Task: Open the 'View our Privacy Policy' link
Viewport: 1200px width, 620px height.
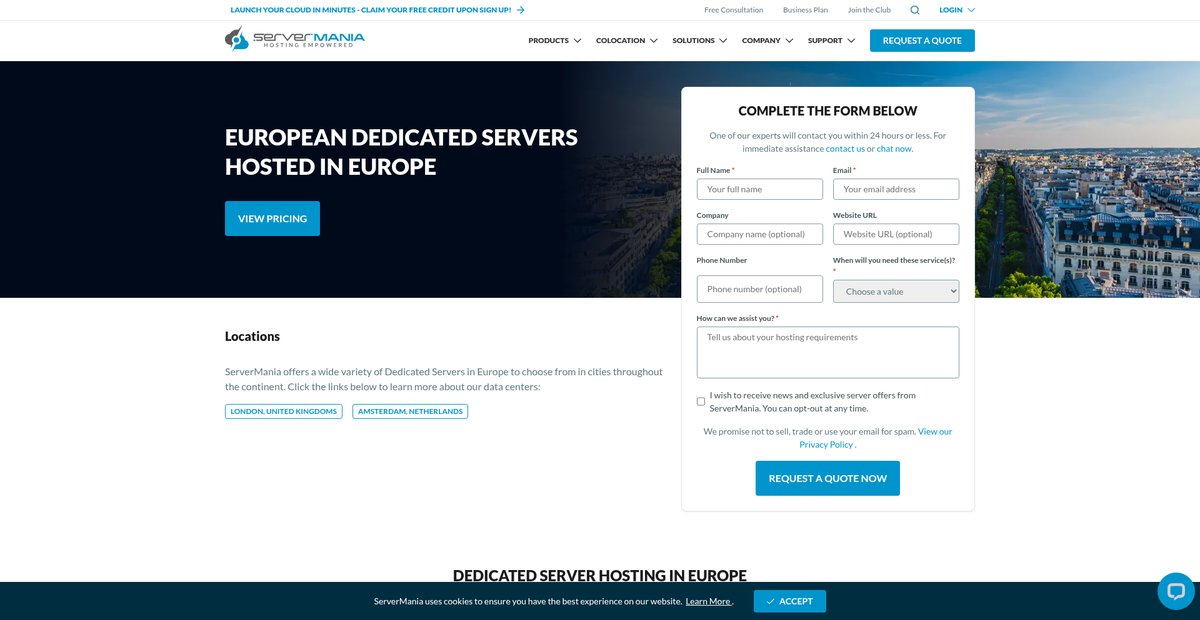Action: pos(875,438)
